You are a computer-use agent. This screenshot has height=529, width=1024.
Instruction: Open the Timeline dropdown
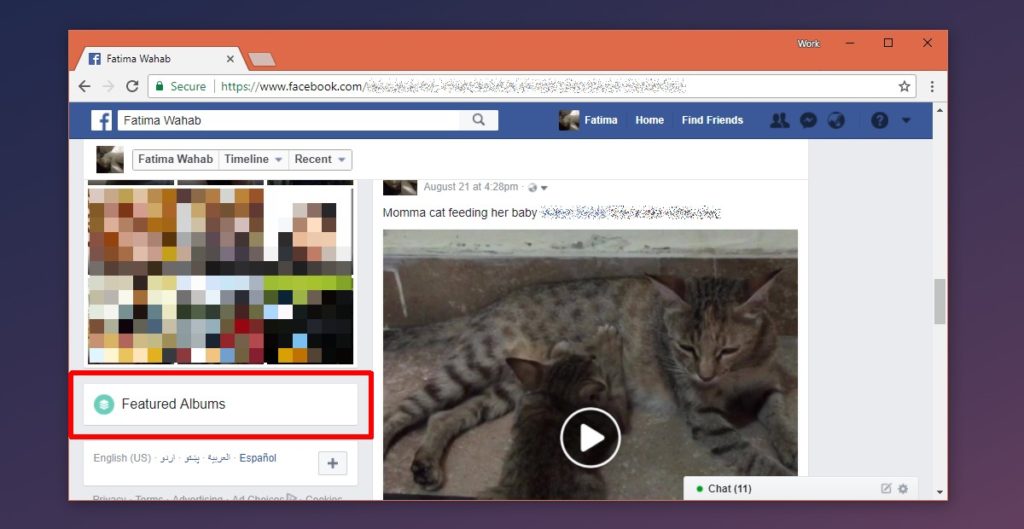point(253,159)
